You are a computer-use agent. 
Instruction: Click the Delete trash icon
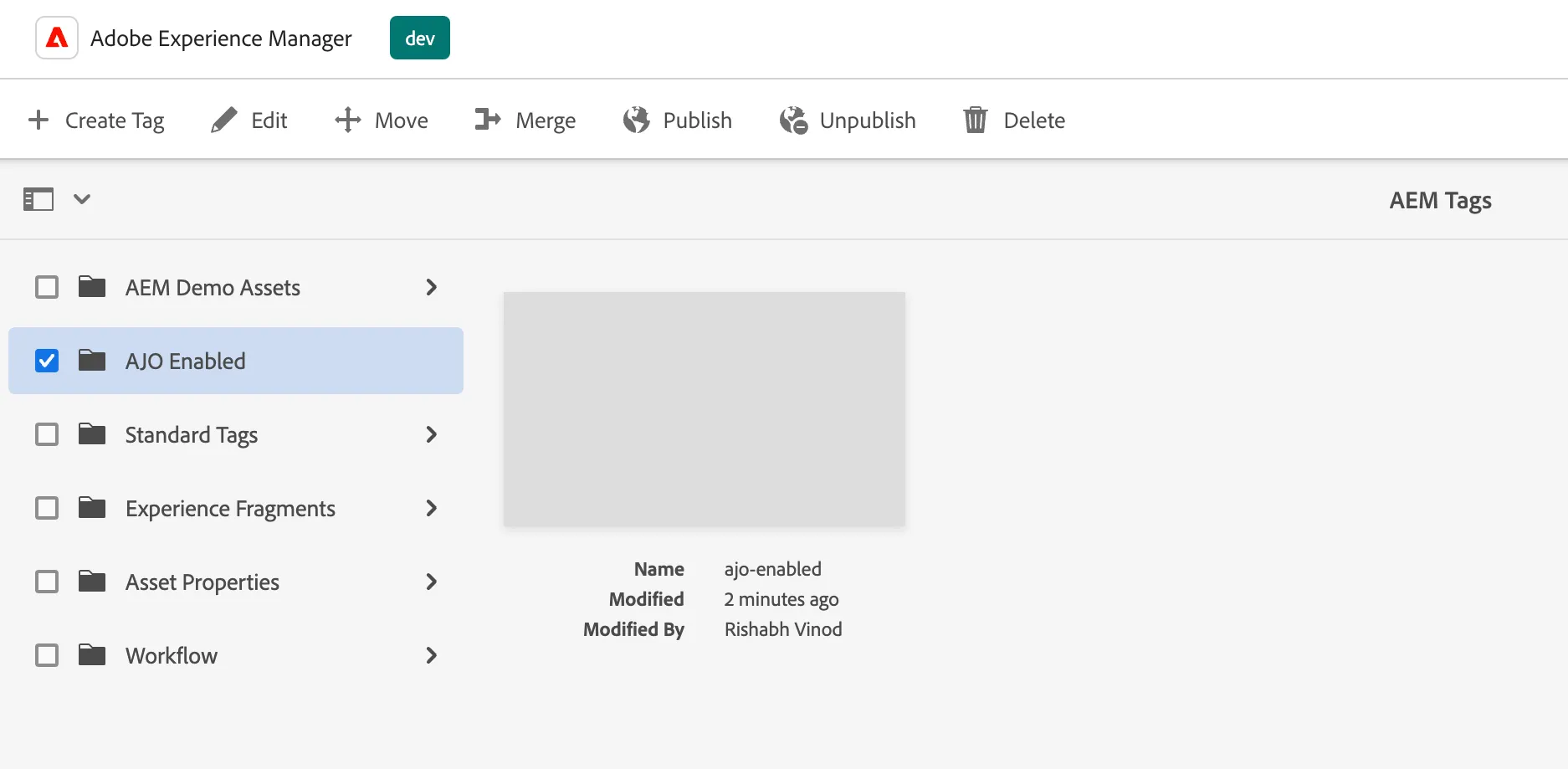(x=976, y=120)
